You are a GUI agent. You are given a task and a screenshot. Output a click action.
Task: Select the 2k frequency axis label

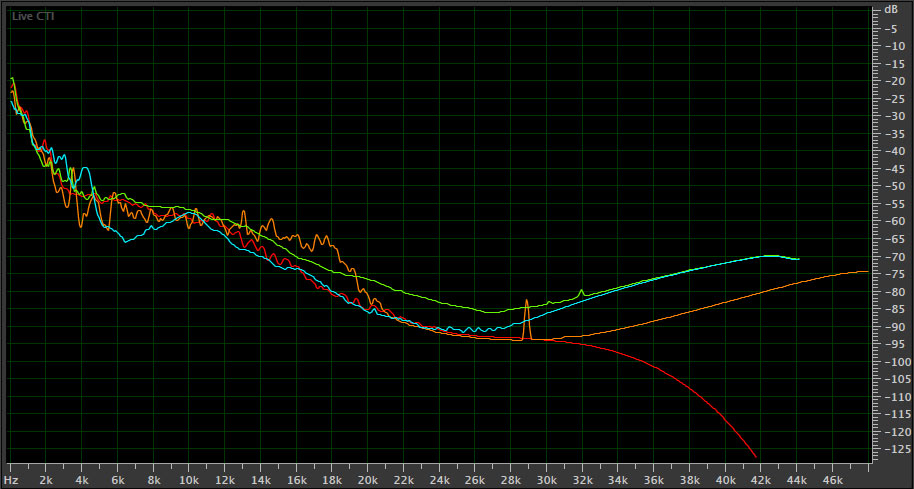[x=46, y=481]
